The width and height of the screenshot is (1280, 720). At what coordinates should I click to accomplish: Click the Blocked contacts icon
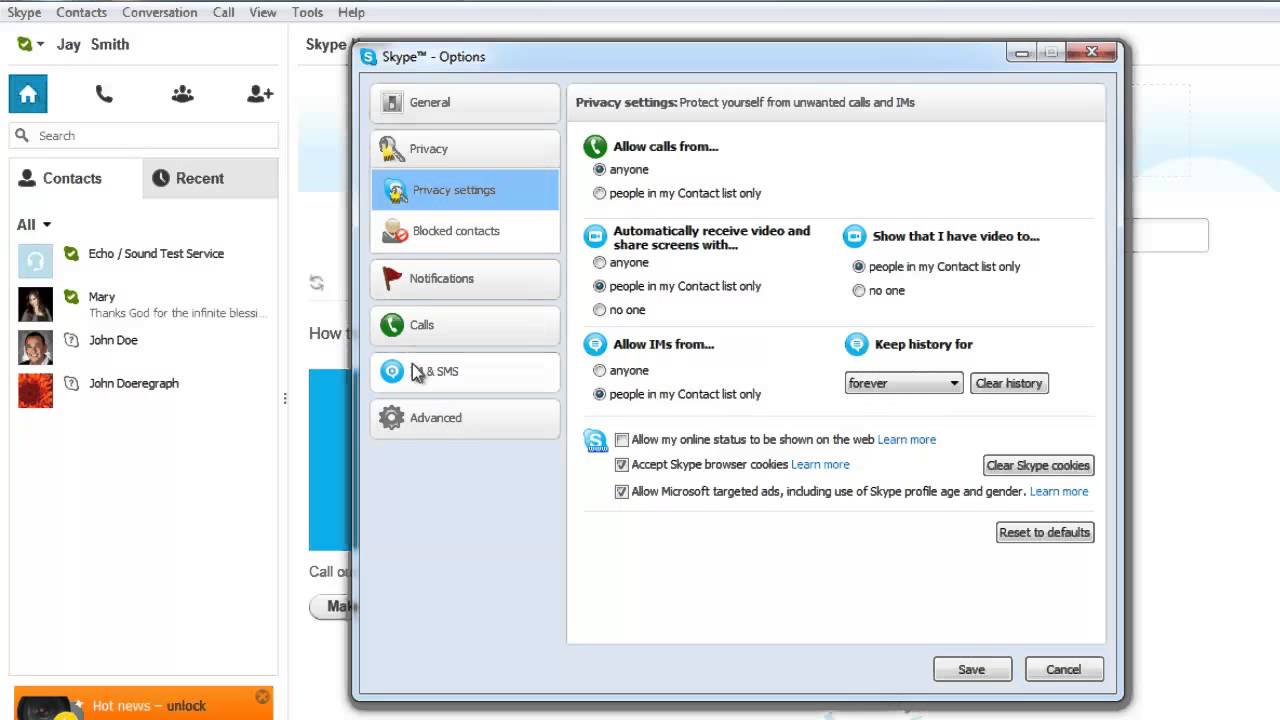pyautogui.click(x=395, y=231)
